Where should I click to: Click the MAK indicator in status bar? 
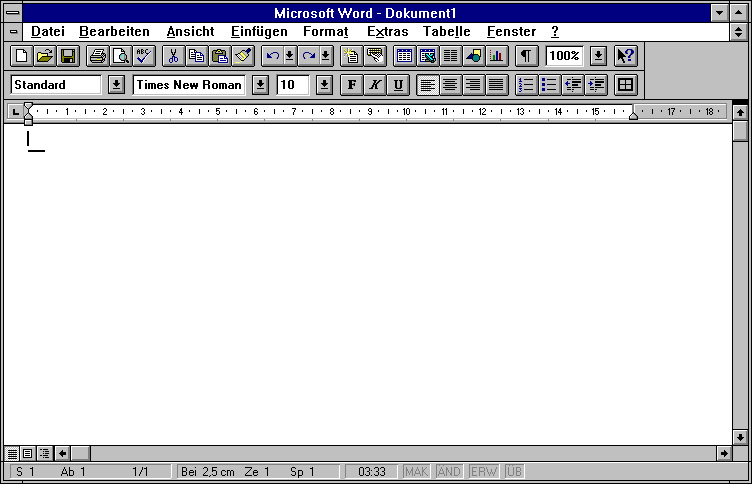pos(416,472)
